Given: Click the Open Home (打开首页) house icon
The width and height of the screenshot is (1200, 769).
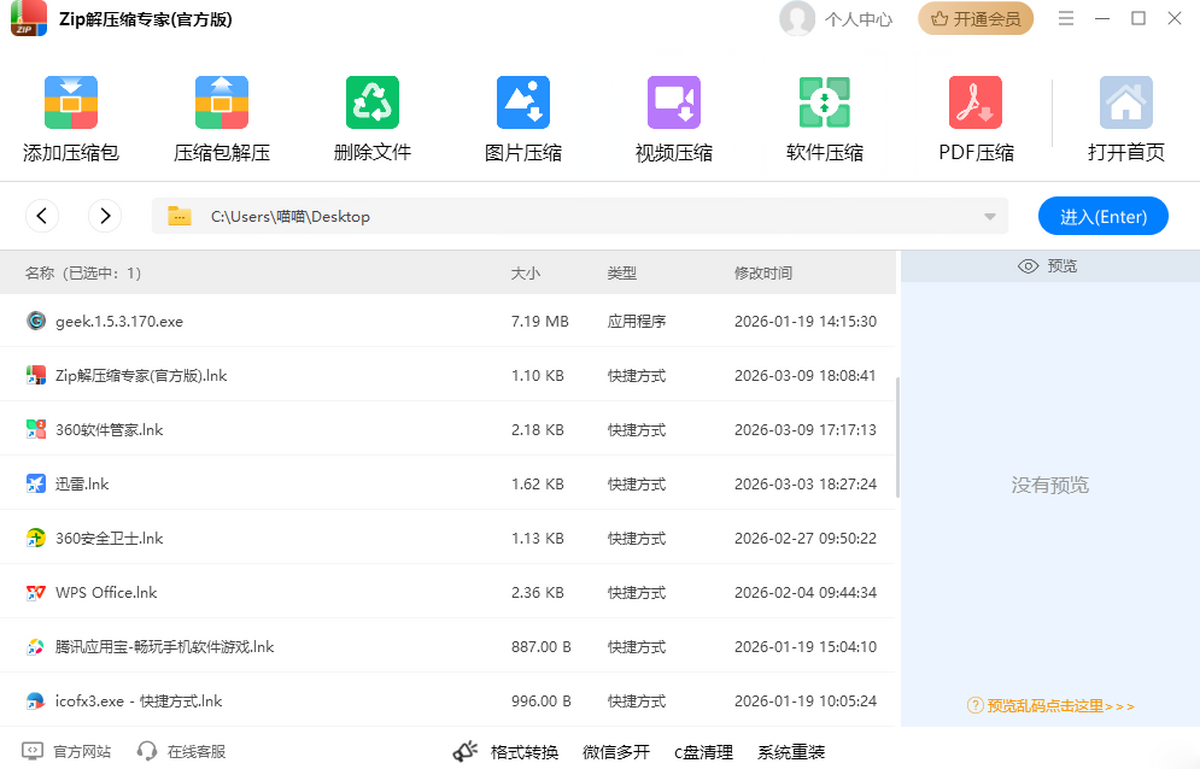Looking at the screenshot, I should click(x=1126, y=103).
